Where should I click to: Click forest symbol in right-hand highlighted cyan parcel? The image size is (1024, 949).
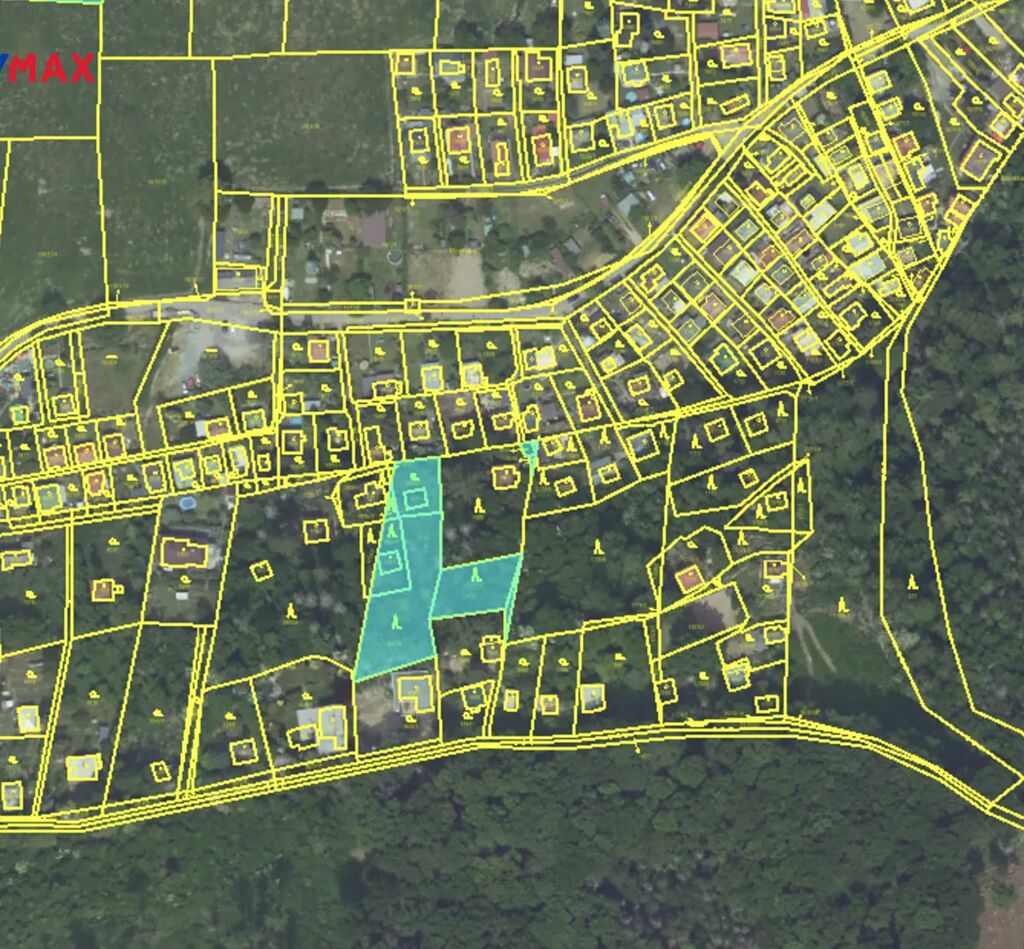[x=476, y=574]
